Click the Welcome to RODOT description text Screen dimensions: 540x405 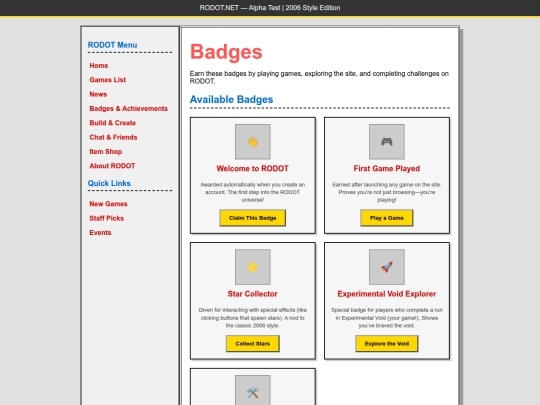(252, 192)
